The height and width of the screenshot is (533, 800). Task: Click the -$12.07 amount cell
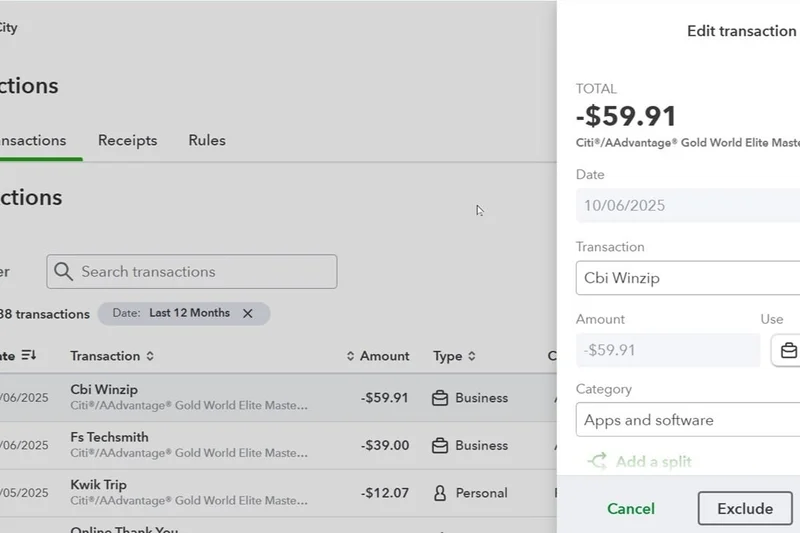point(385,493)
